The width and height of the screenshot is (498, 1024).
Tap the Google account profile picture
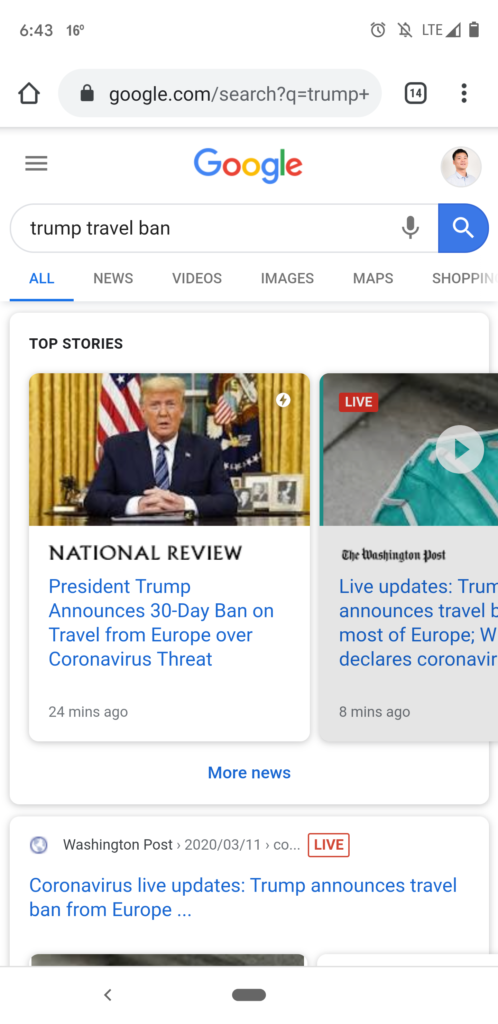(461, 167)
